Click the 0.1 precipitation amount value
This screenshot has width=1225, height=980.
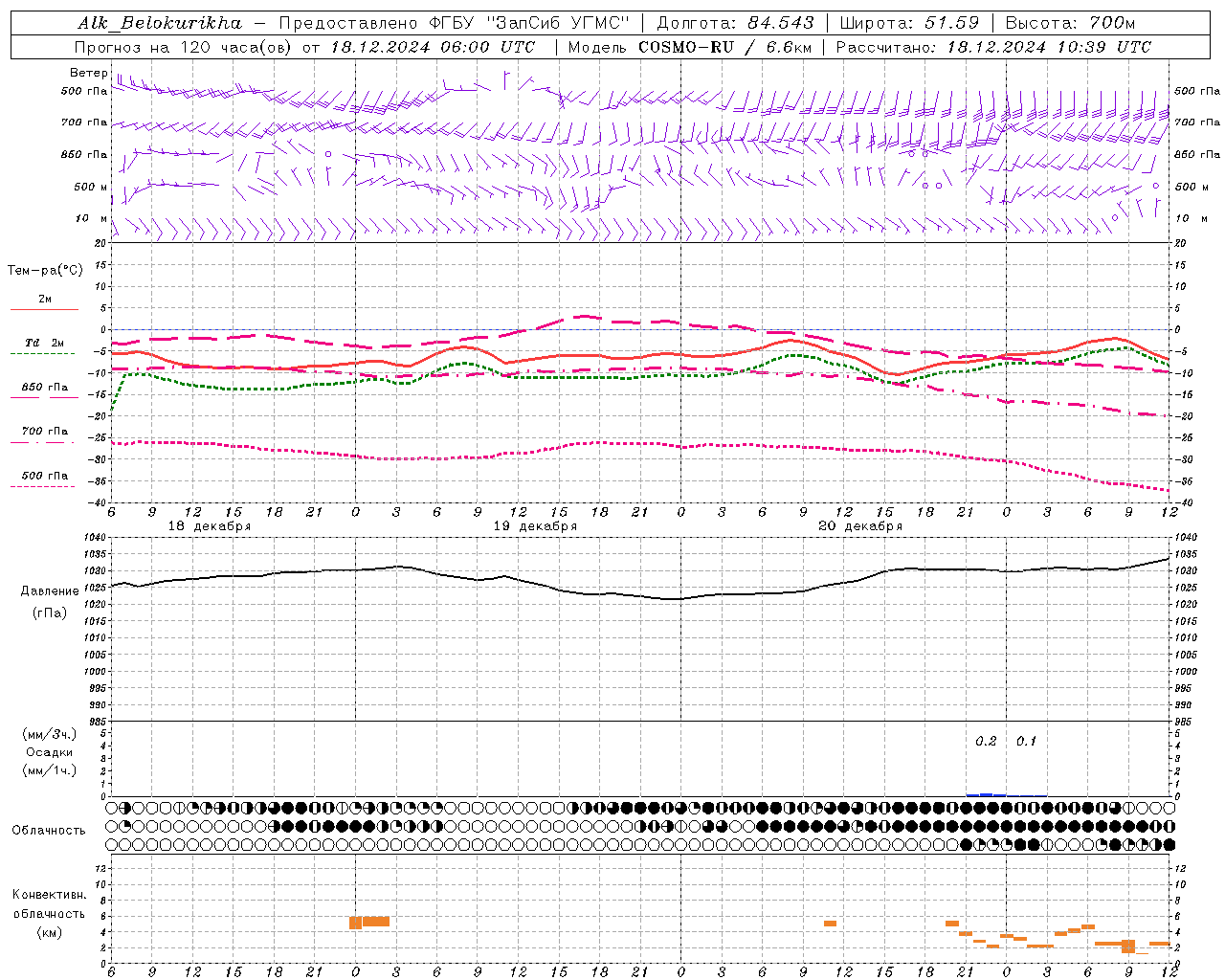(1026, 742)
